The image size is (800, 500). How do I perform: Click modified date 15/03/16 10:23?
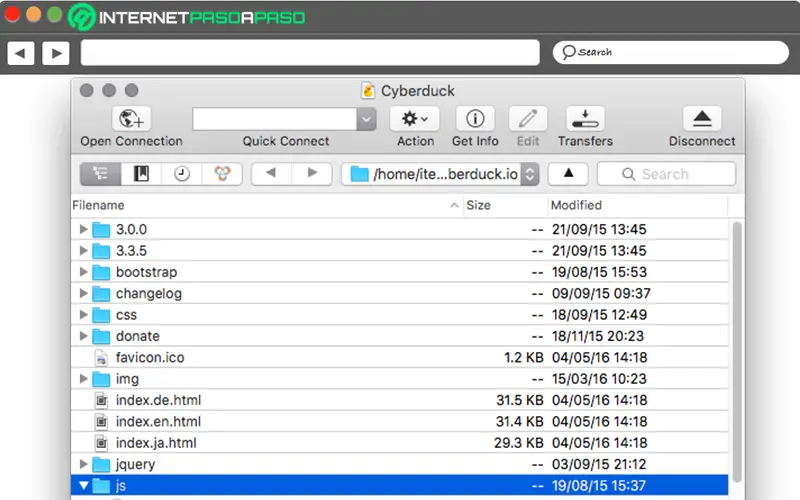click(599, 379)
